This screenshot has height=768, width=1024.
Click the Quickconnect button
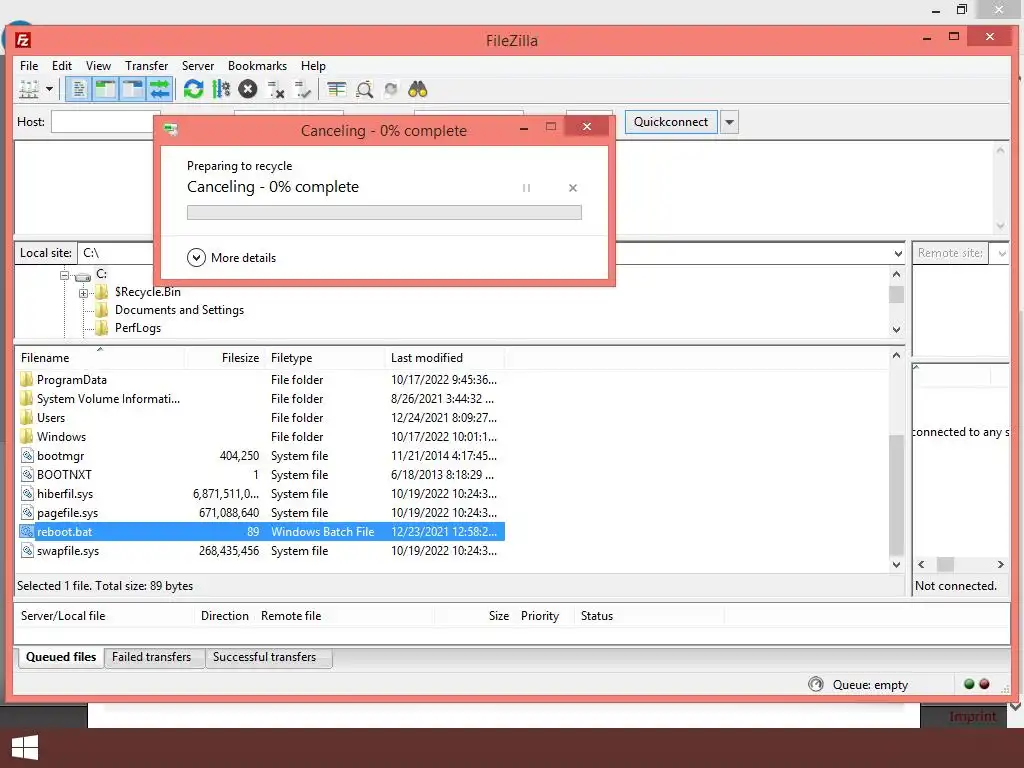671,122
